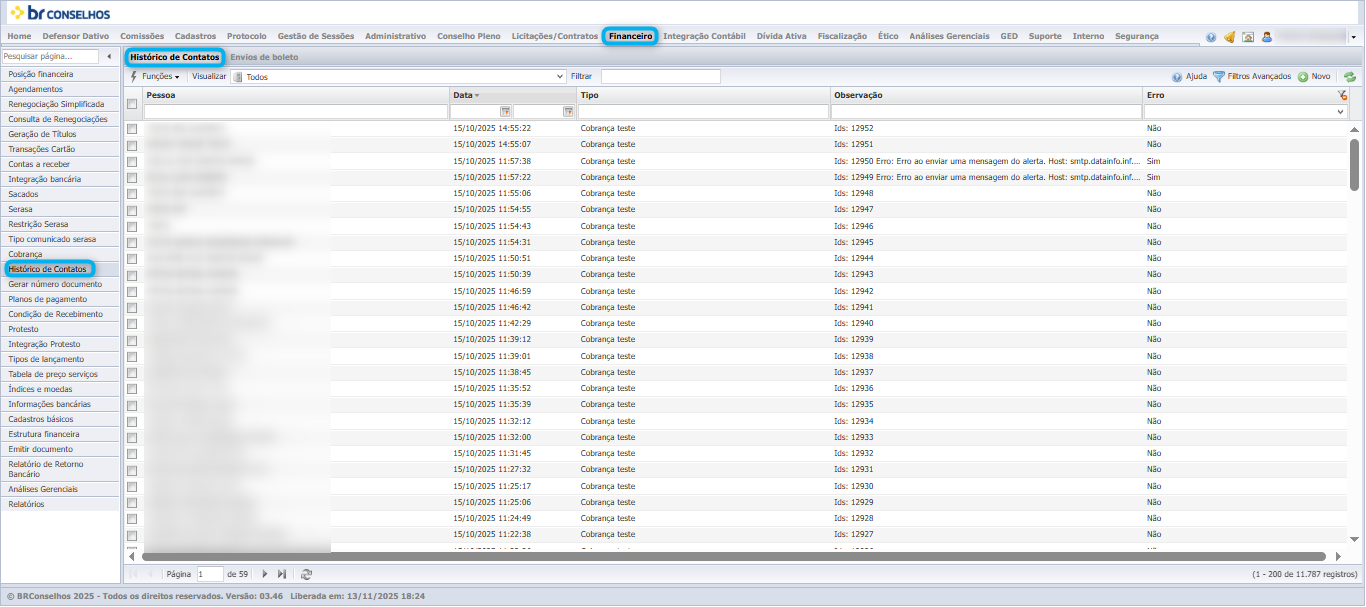Mark the checkbox for row Ids: 12935
Image resolution: width=1366 pixels, height=607 pixels.
132,405
